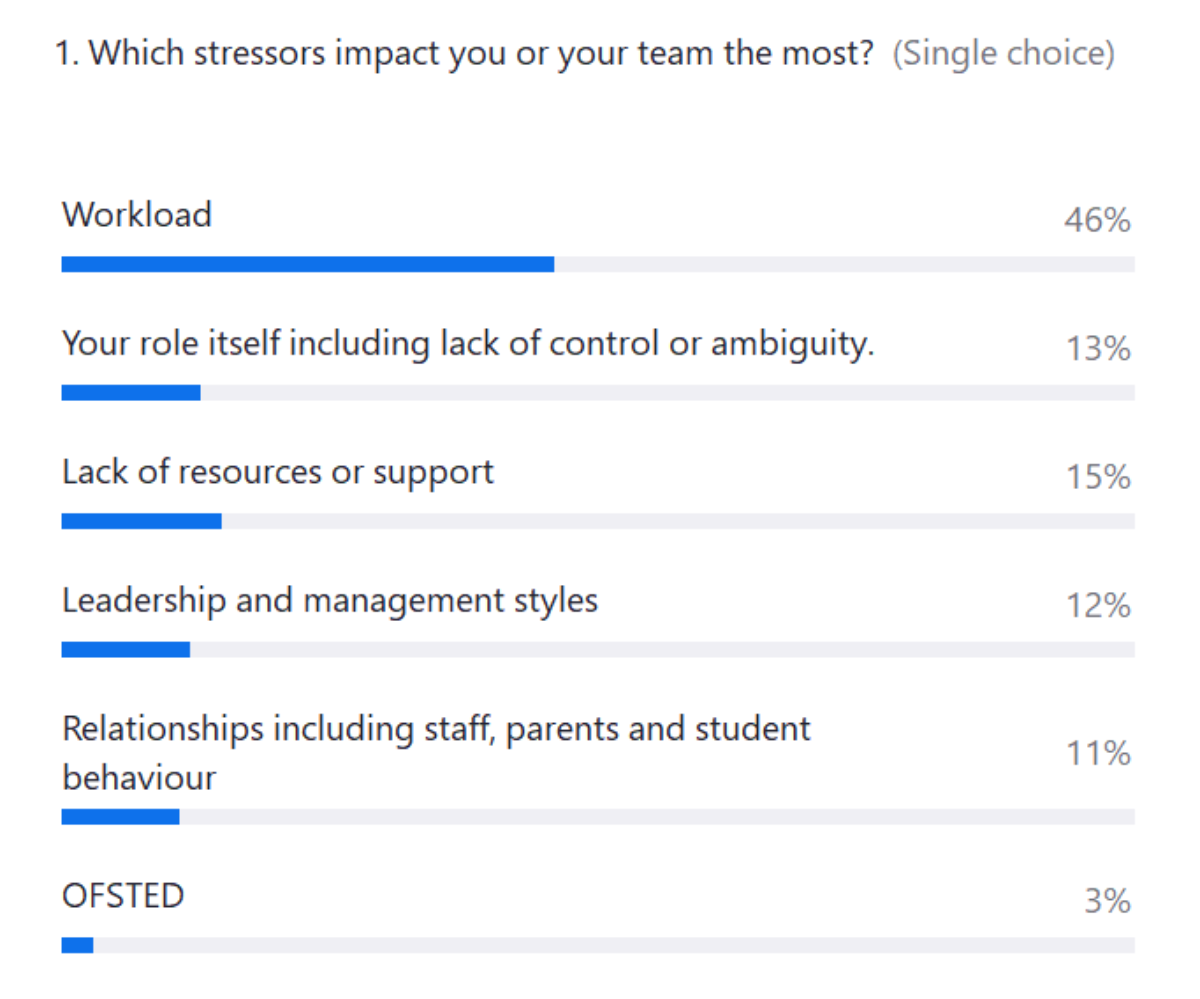Select "Your role itself" poll option
The image size is (1200, 999).
coord(468,344)
